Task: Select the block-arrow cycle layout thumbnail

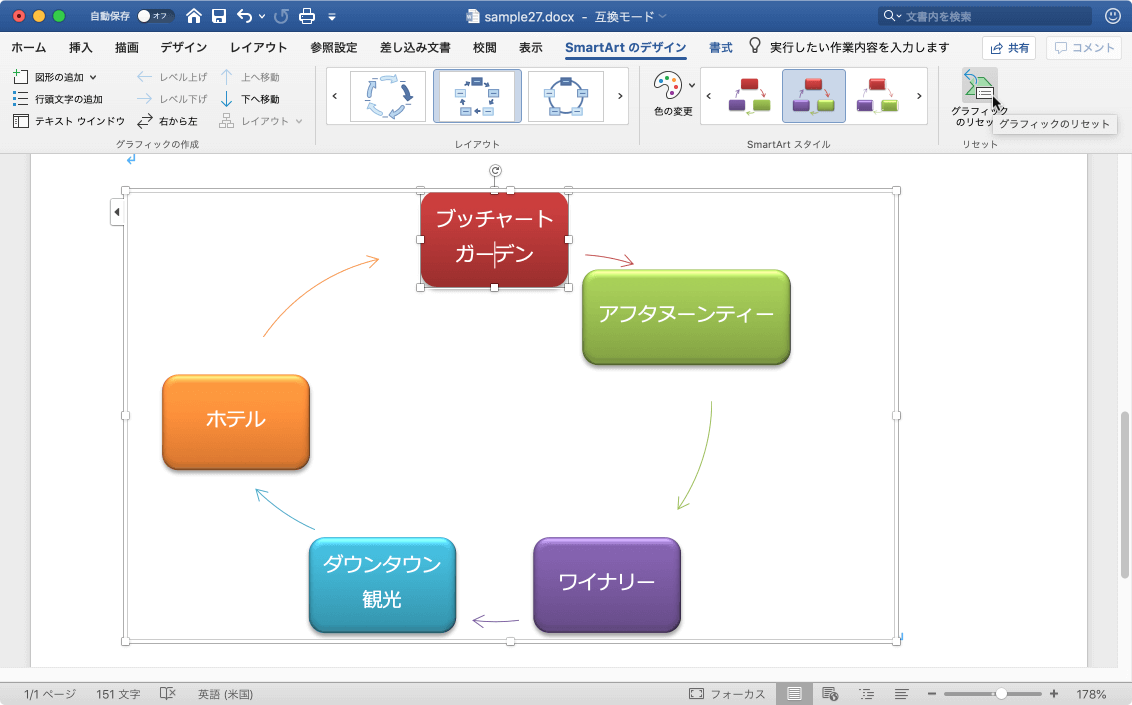Action: click(x=388, y=96)
